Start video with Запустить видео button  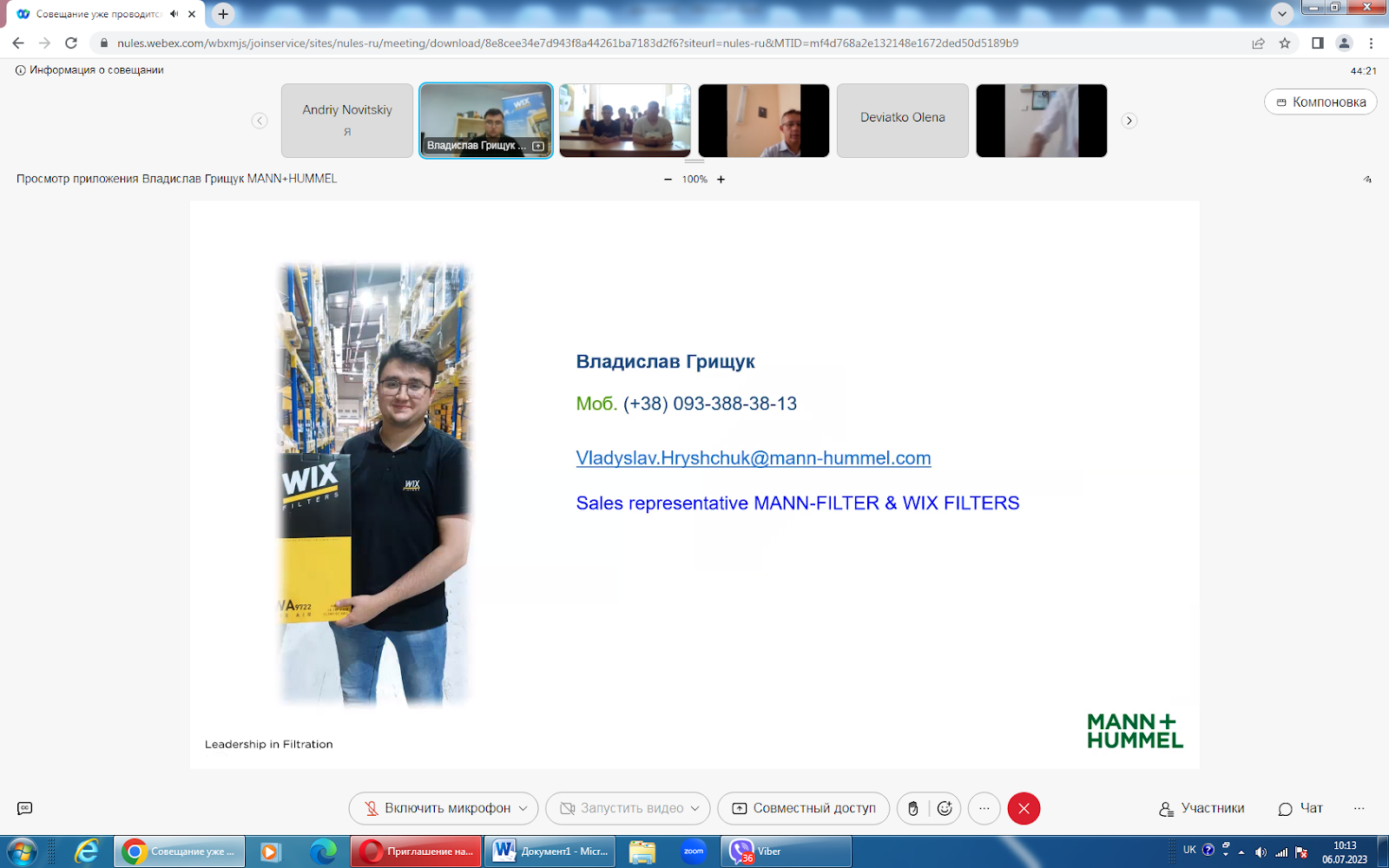pos(621,808)
